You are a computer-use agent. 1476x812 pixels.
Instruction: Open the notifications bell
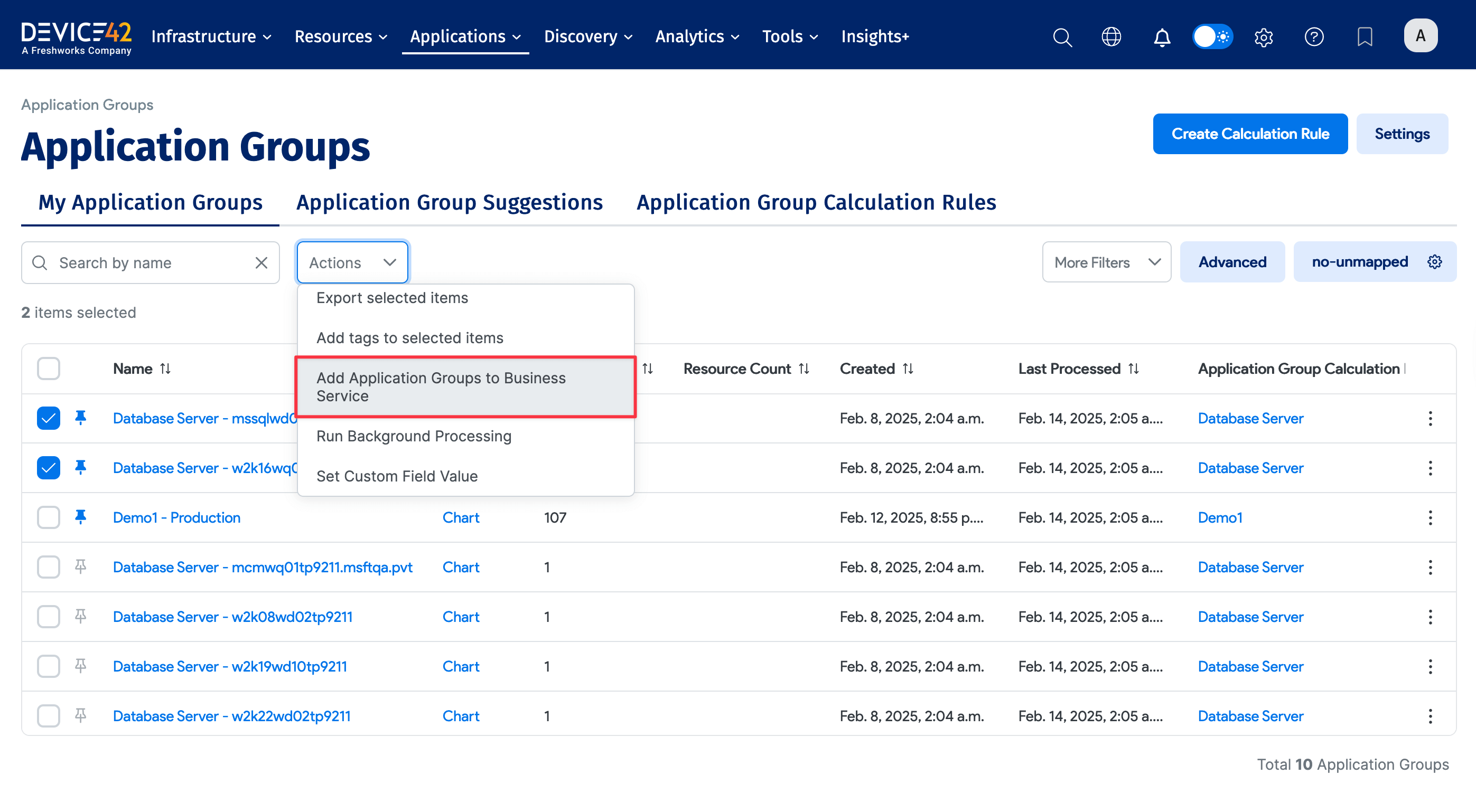coord(1162,36)
